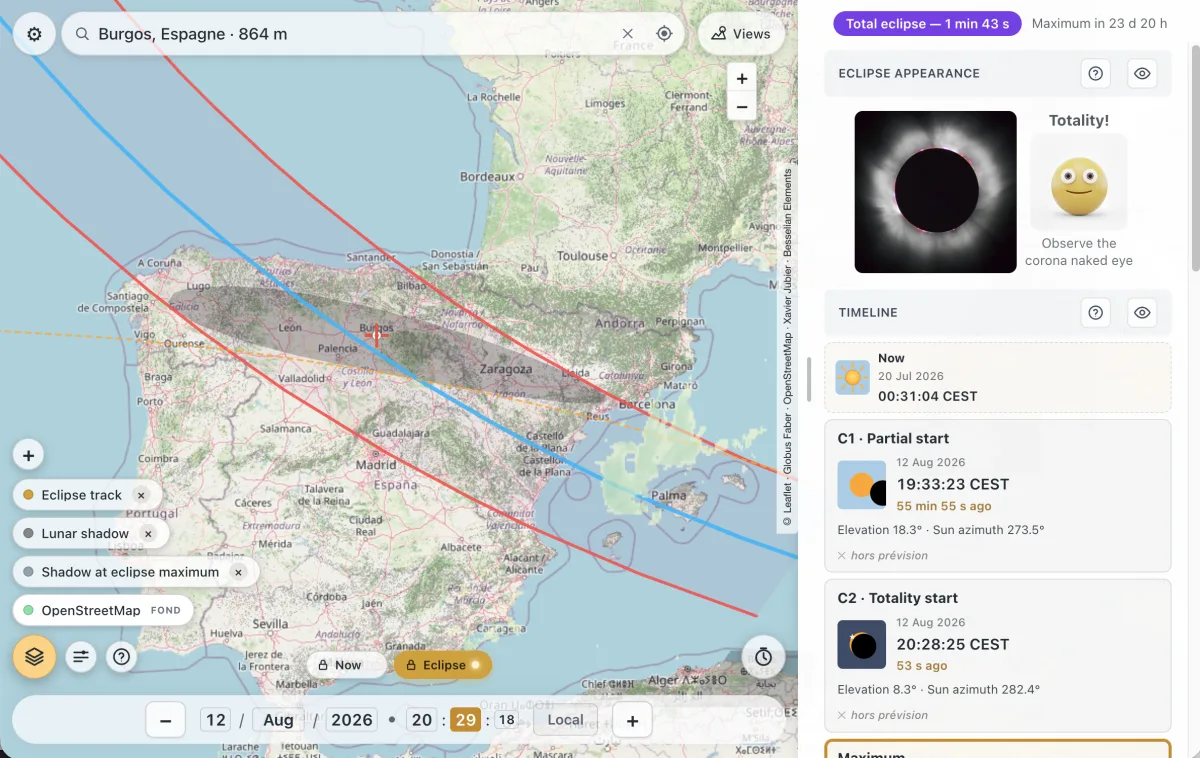Edit the day field 12
This screenshot has height=758, width=1200.
point(216,720)
